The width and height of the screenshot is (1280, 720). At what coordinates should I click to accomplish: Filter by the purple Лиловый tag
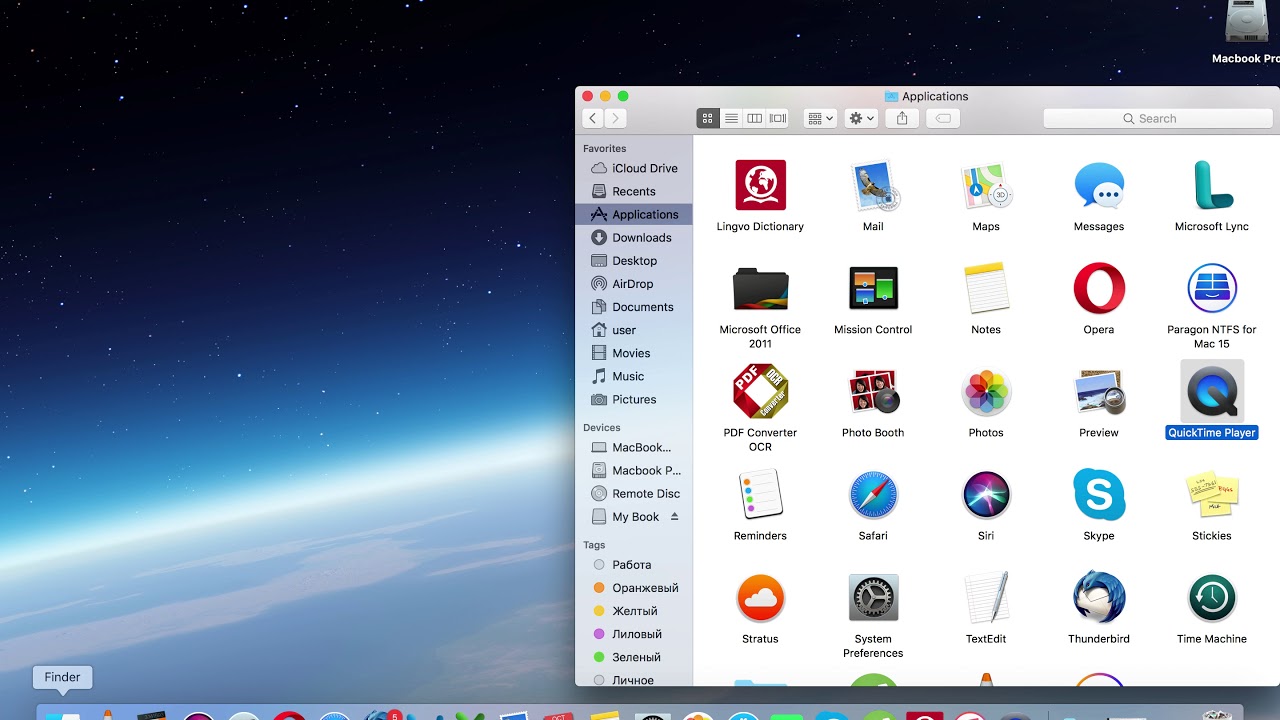pyautogui.click(x=634, y=633)
